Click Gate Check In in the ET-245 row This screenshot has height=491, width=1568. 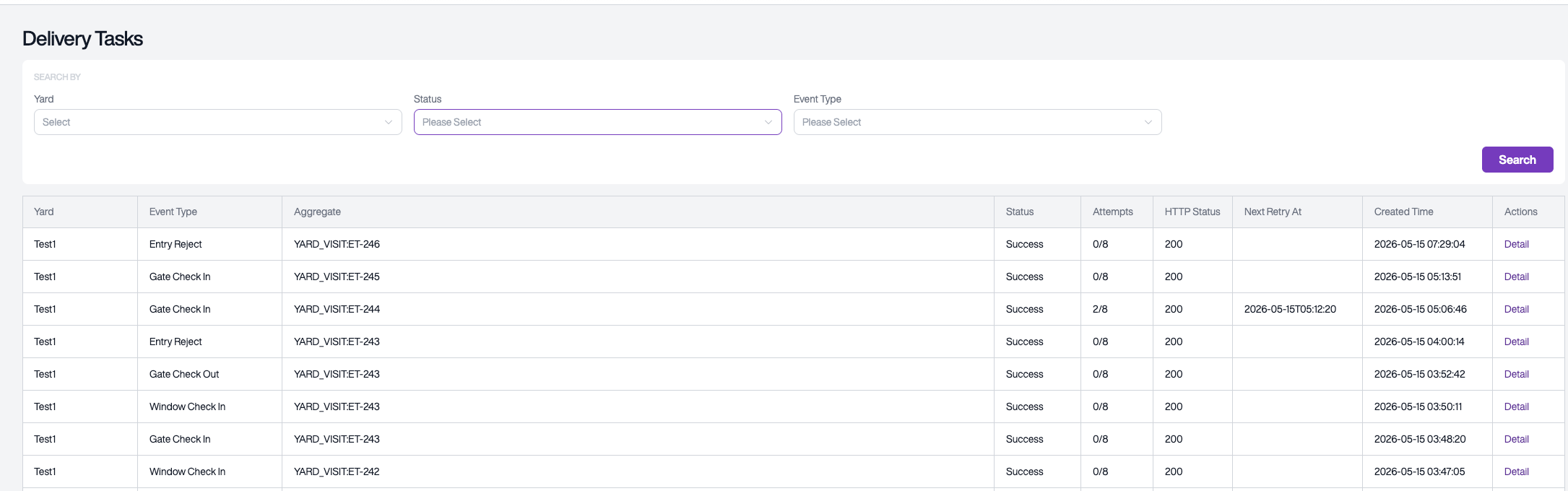click(180, 277)
